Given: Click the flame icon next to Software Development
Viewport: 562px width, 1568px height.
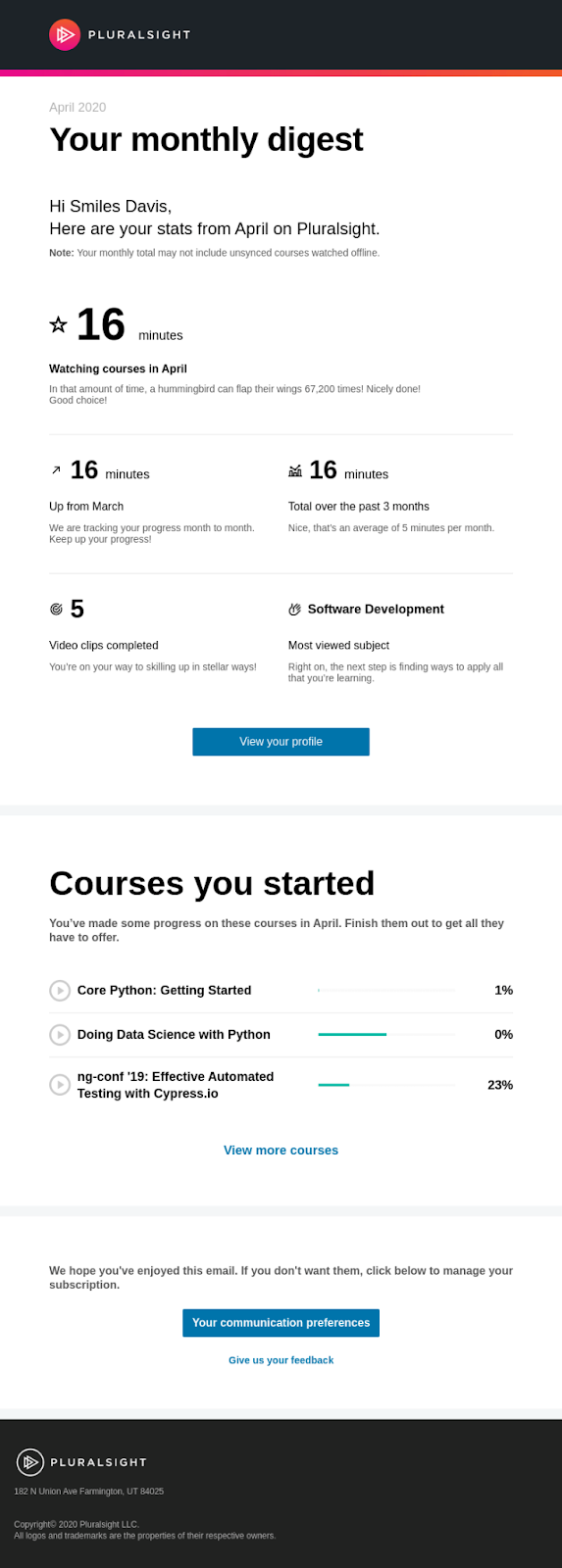Looking at the screenshot, I should pyautogui.click(x=294, y=610).
